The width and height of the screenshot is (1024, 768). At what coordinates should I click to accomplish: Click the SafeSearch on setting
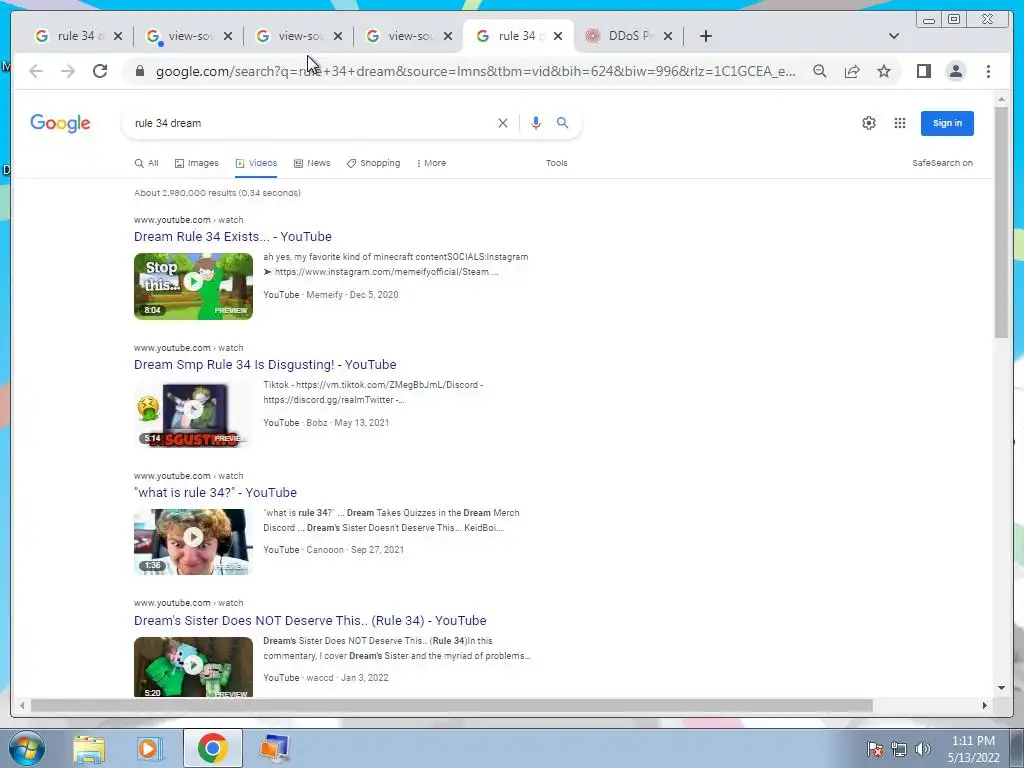(x=942, y=163)
